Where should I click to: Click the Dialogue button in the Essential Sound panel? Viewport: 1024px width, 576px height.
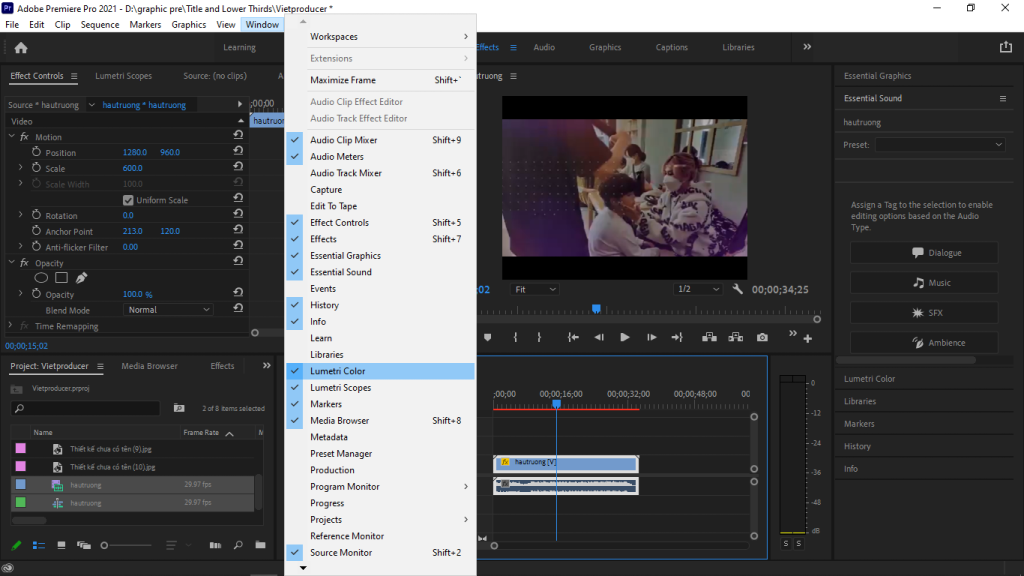(922, 252)
